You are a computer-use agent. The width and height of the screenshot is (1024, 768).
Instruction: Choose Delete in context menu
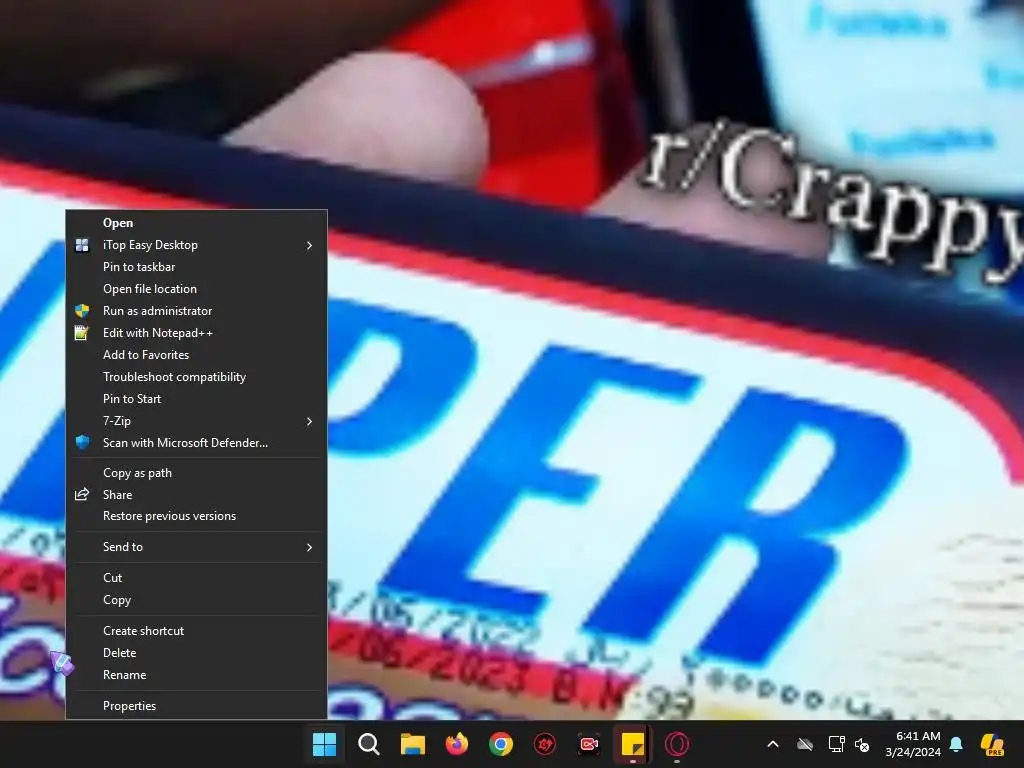coord(196,653)
